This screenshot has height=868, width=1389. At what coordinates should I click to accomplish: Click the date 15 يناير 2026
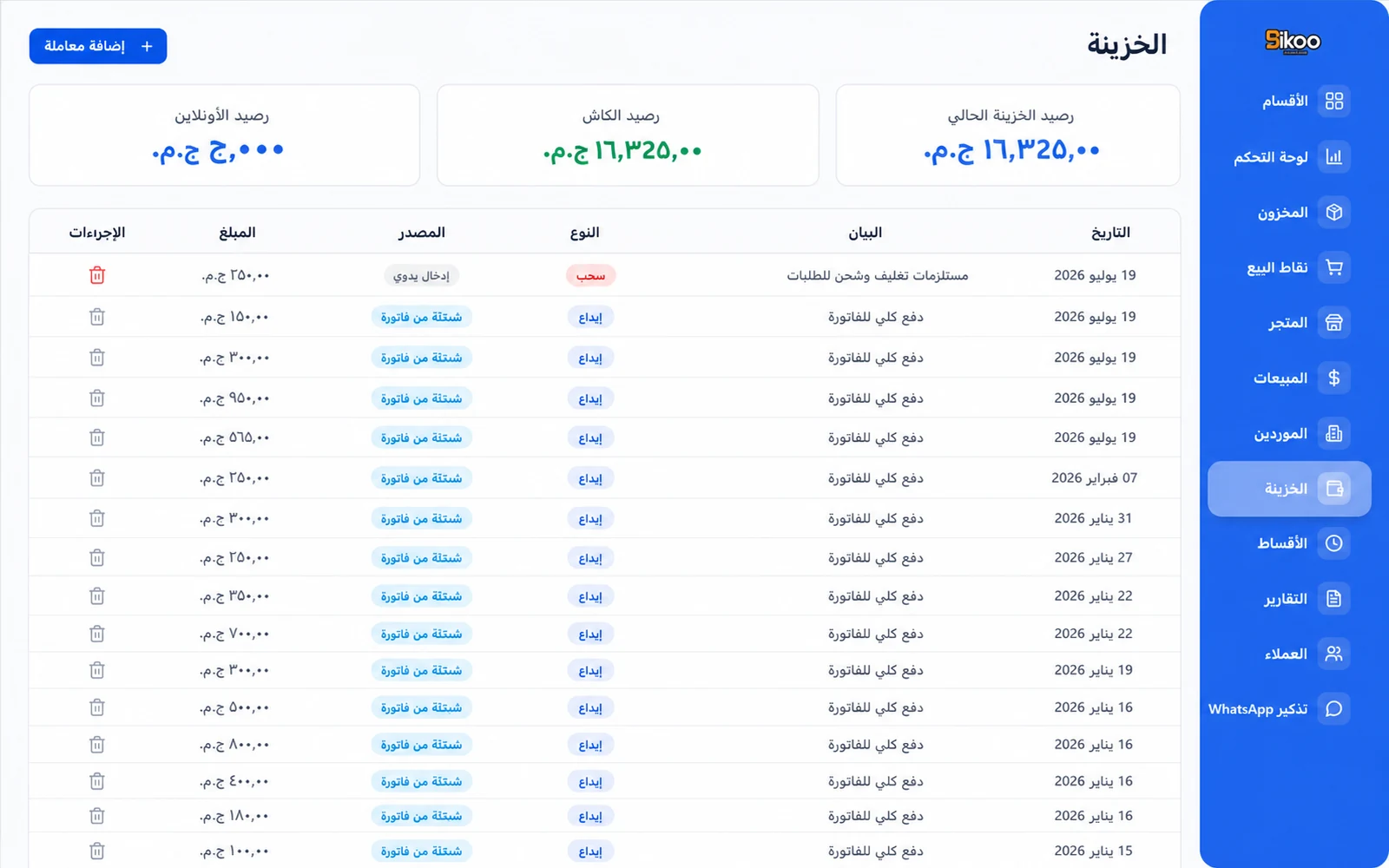[x=1093, y=851]
